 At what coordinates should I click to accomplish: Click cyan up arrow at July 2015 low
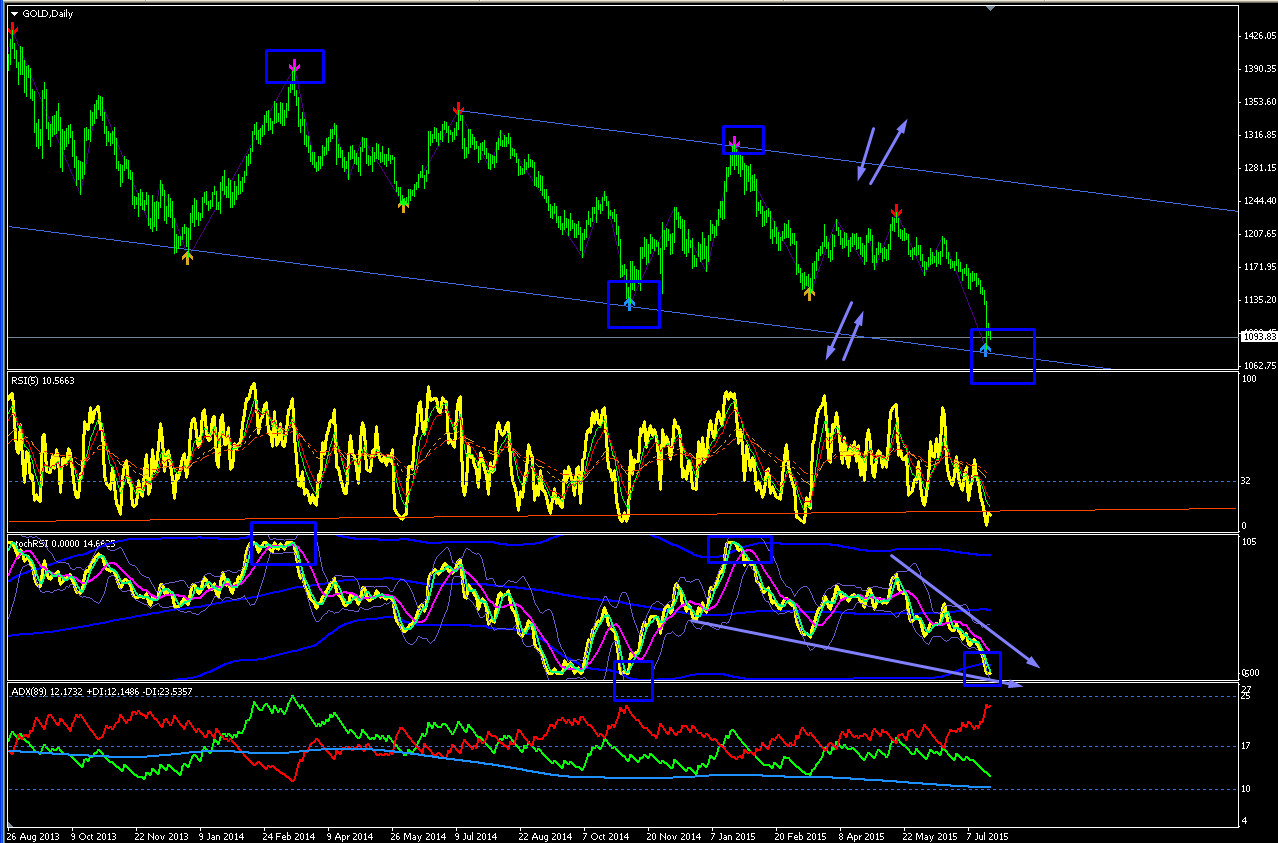[985, 349]
